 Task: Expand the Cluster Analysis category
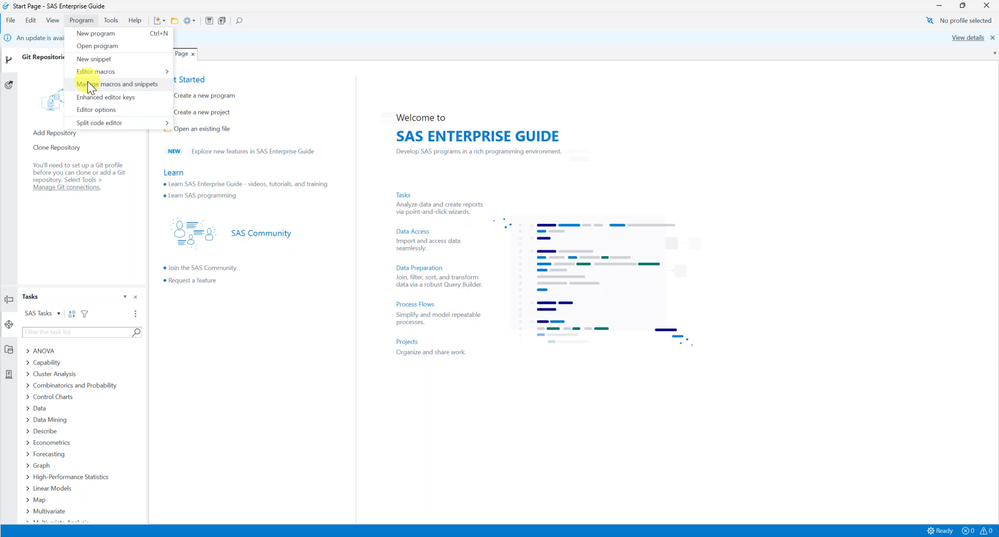click(27, 374)
